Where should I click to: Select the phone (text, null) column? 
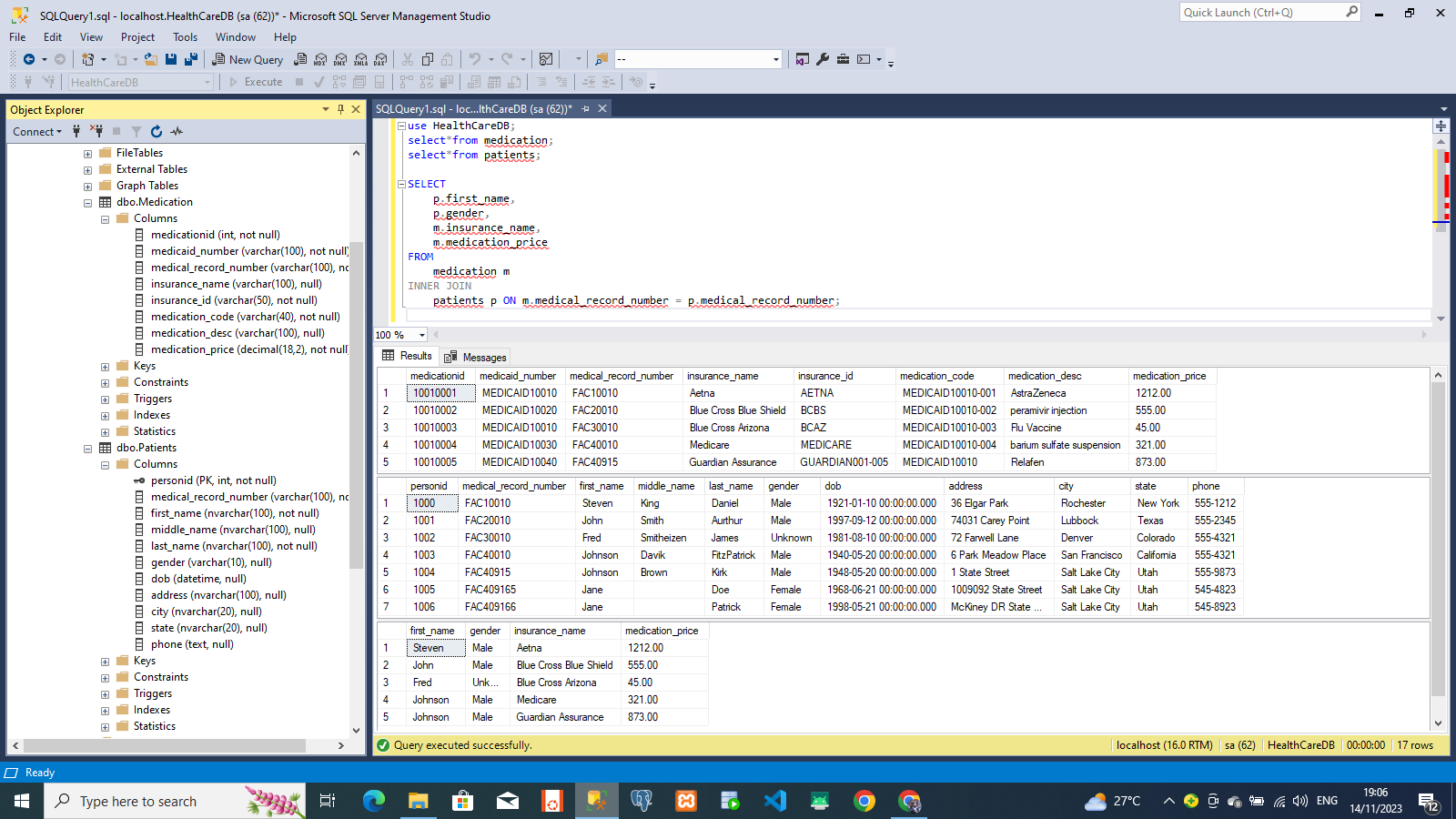coord(192,644)
